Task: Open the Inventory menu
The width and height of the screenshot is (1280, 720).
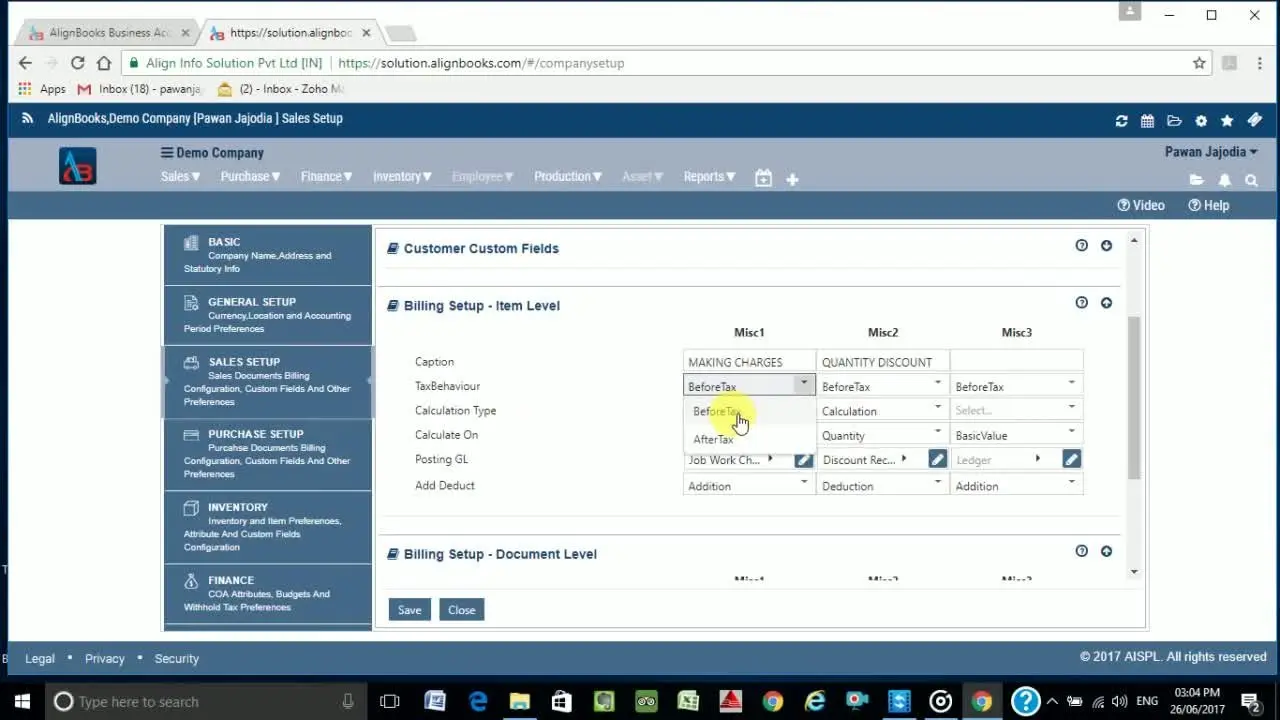Action: click(x=402, y=176)
